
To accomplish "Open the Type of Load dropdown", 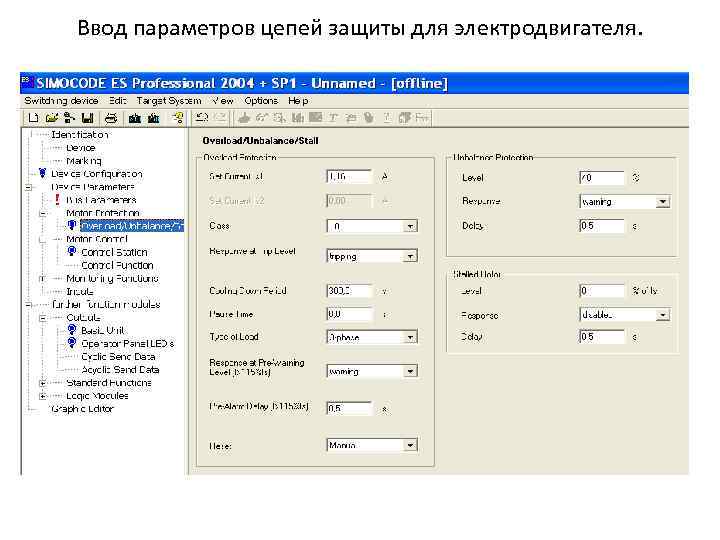I will click(x=410, y=338).
